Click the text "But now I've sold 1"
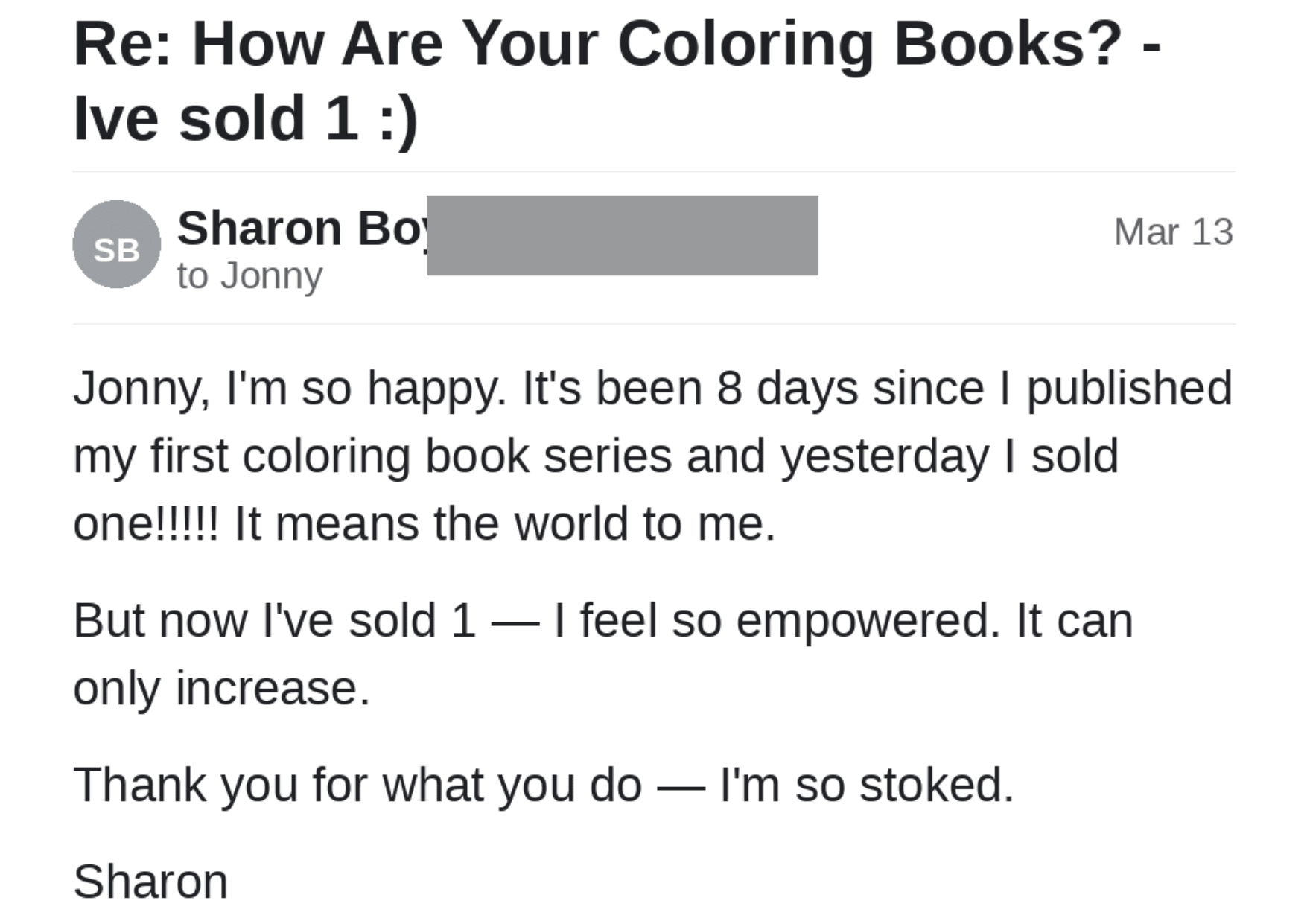 (x=274, y=619)
